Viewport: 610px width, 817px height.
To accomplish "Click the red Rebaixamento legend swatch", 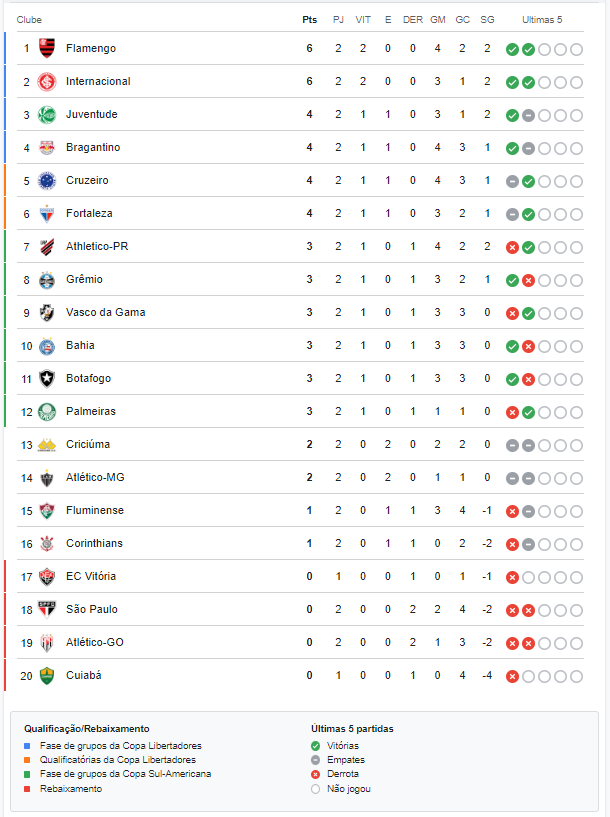I will coord(27,789).
